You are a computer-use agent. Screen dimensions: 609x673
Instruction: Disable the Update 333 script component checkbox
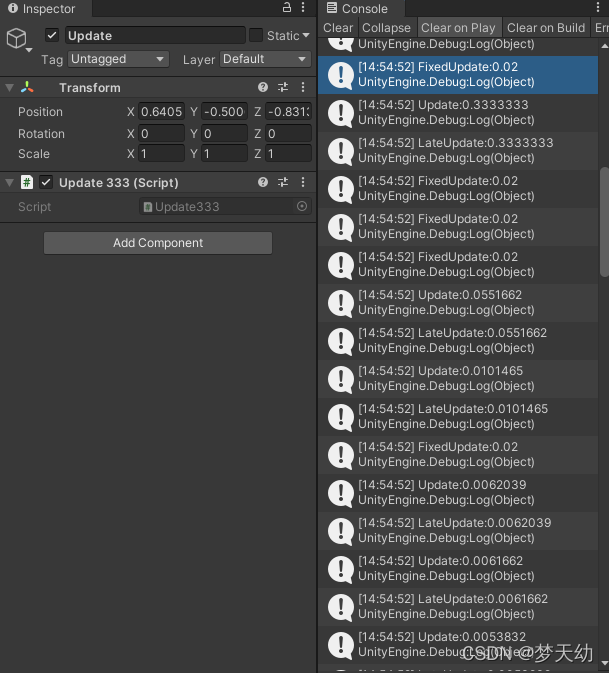pos(46,182)
